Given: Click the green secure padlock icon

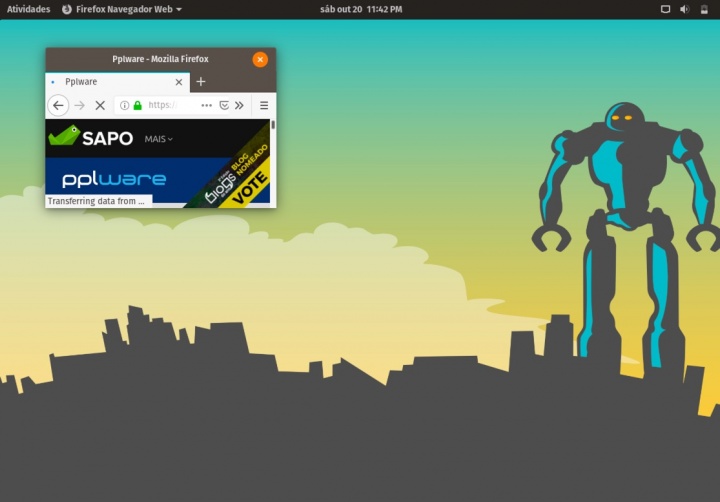Looking at the screenshot, I should click(x=137, y=105).
